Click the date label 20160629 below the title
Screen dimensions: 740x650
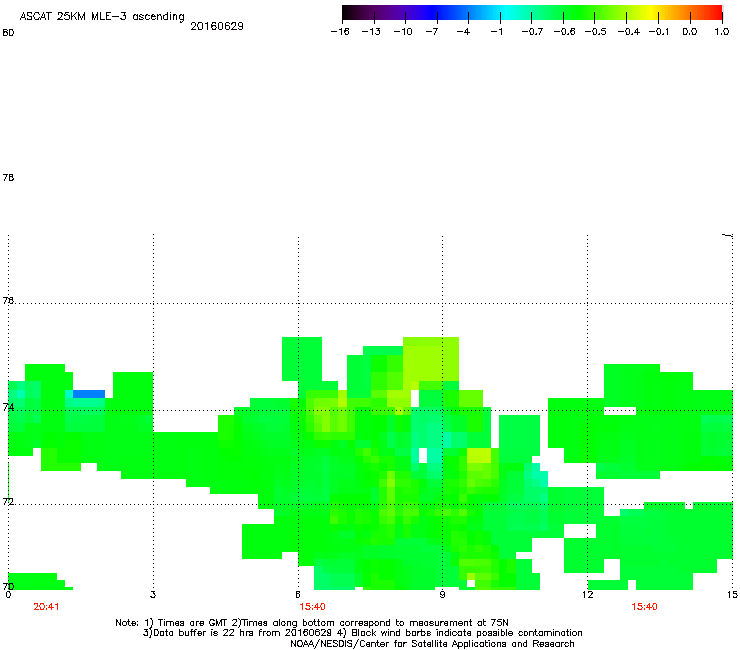tap(217, 26)
